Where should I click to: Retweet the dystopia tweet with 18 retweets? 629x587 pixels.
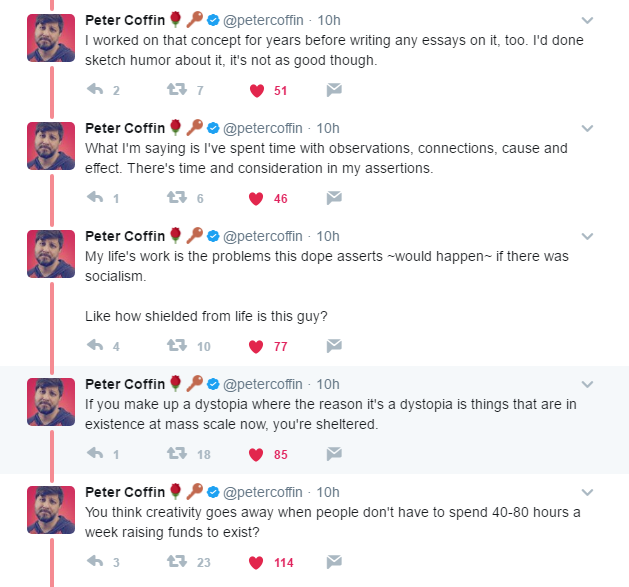point(177,455)
